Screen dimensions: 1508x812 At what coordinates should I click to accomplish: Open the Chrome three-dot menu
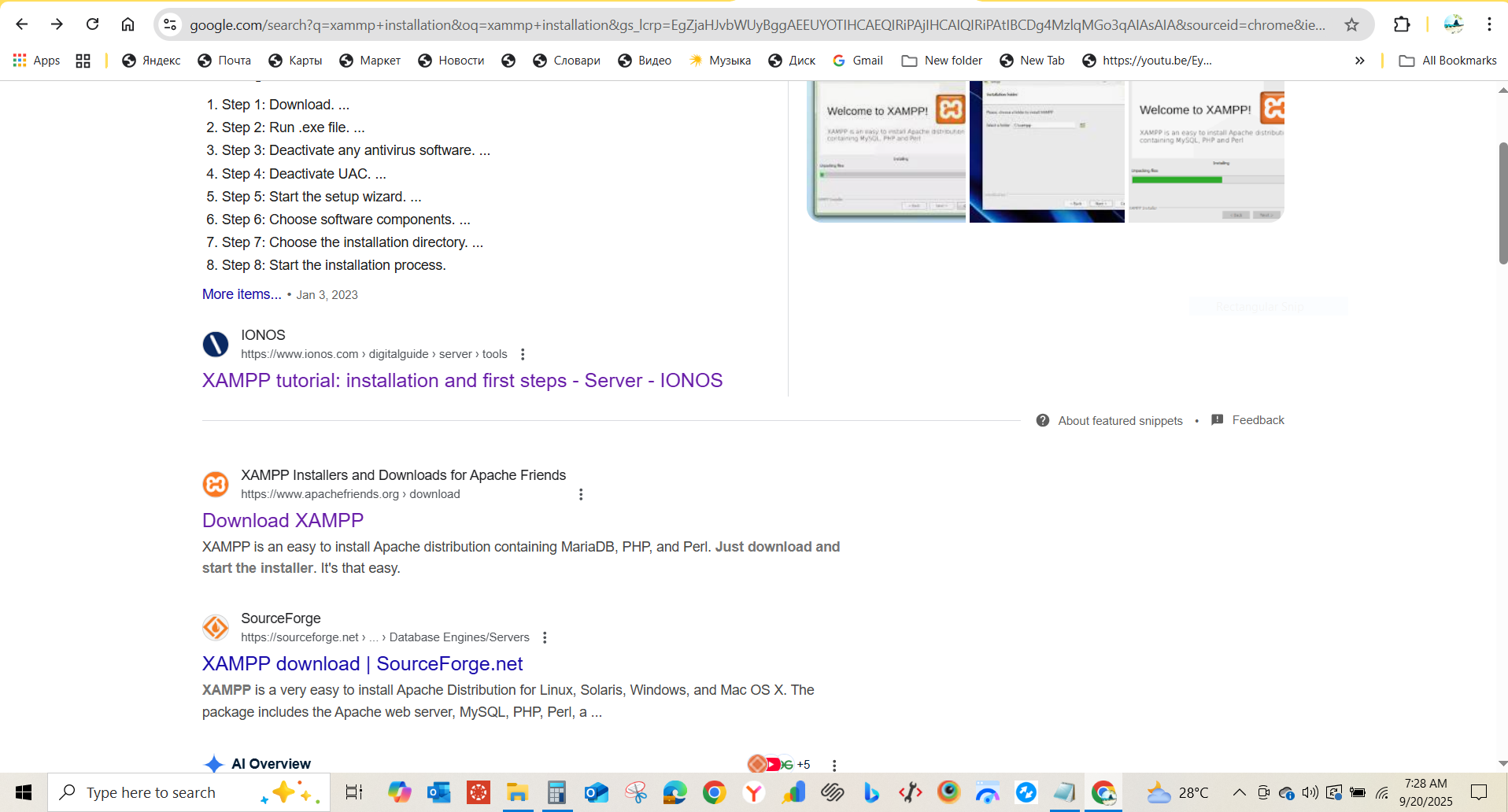click(x=1488, y=24)
